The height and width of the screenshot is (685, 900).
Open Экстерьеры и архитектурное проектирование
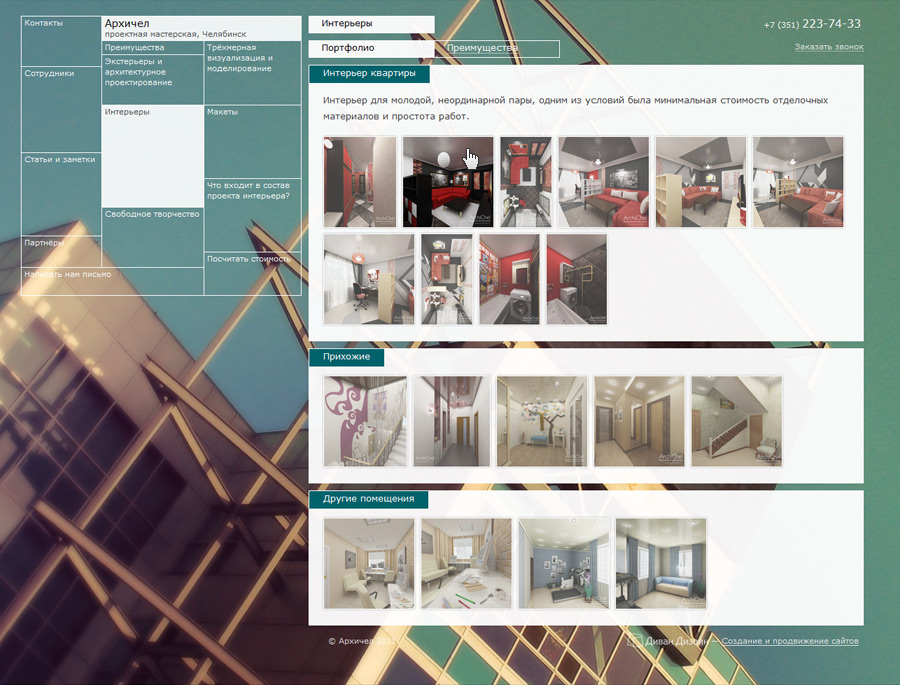pyautogui.click(x=153, y=79)
